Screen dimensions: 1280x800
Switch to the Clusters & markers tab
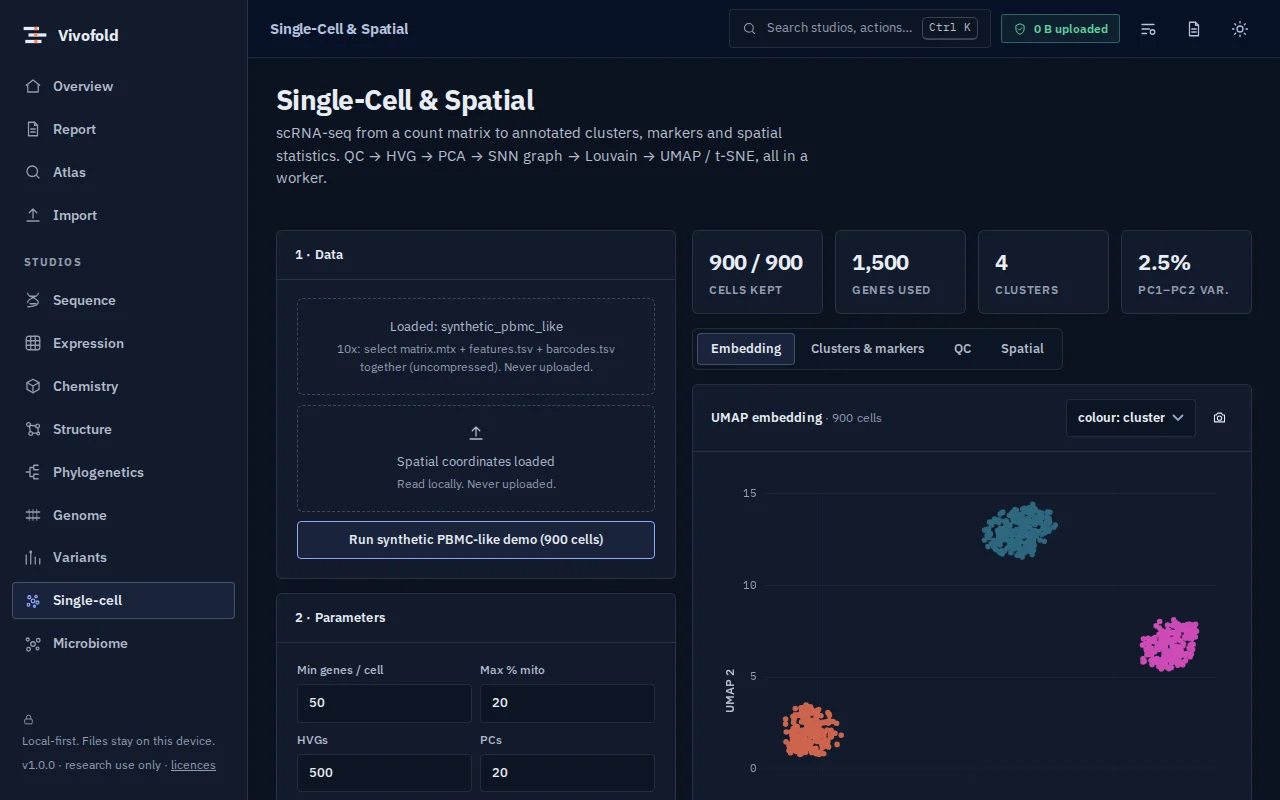(x=868, y=349)
